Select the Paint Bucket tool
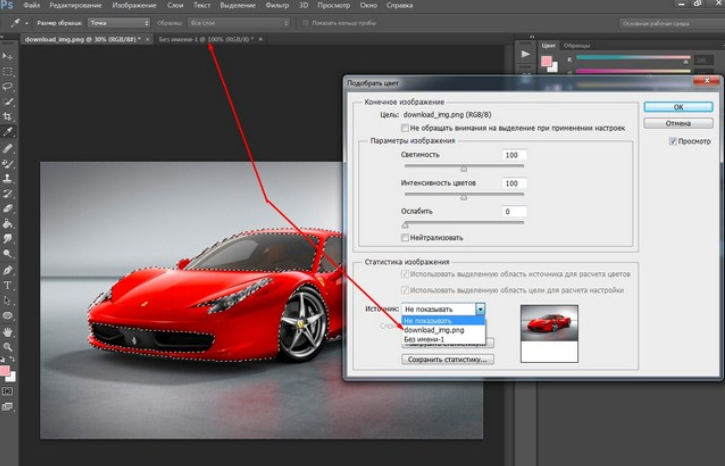Screen dimensions: 725x466 (x=8, y=224)
